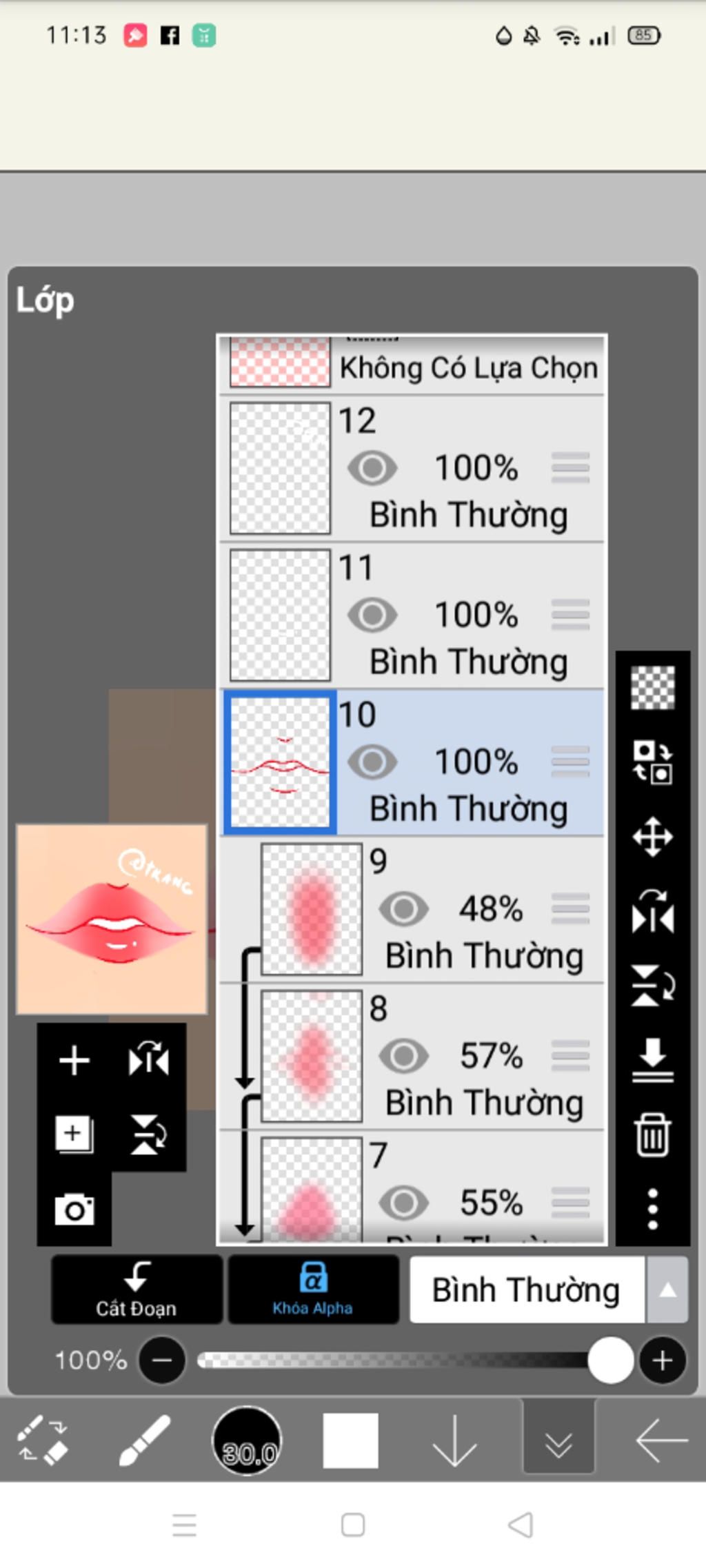The image size is (706, 1568).
Task: Collapse the layer panel with double-chevron button
Action: (558, 1440)
